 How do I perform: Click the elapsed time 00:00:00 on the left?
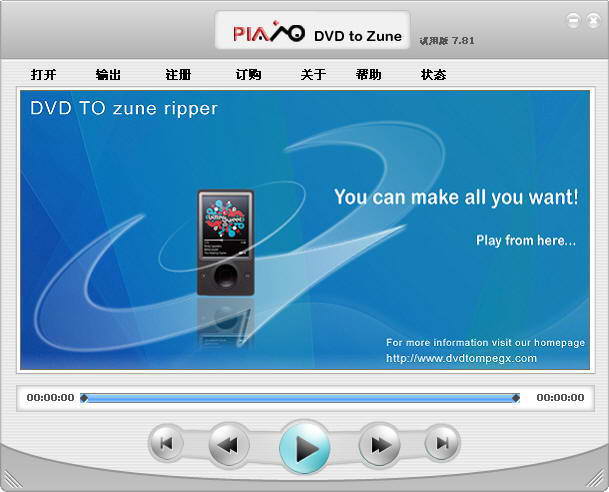point(50,398)
